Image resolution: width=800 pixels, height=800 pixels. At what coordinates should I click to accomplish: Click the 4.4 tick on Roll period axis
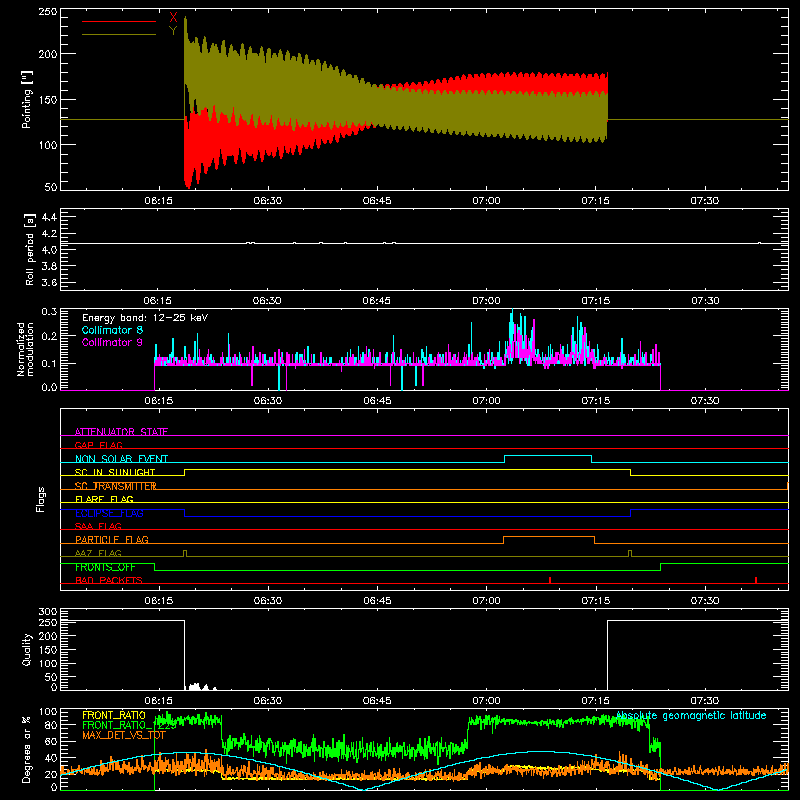[49, 217]
